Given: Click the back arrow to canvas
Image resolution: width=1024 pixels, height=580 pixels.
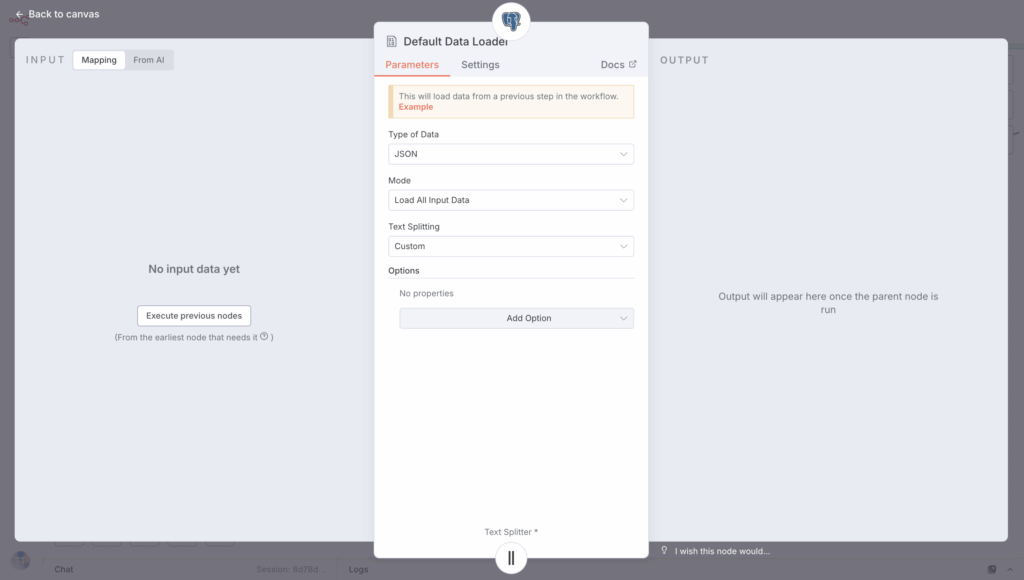Looking at the screenshot, I should tap(20, 14).
